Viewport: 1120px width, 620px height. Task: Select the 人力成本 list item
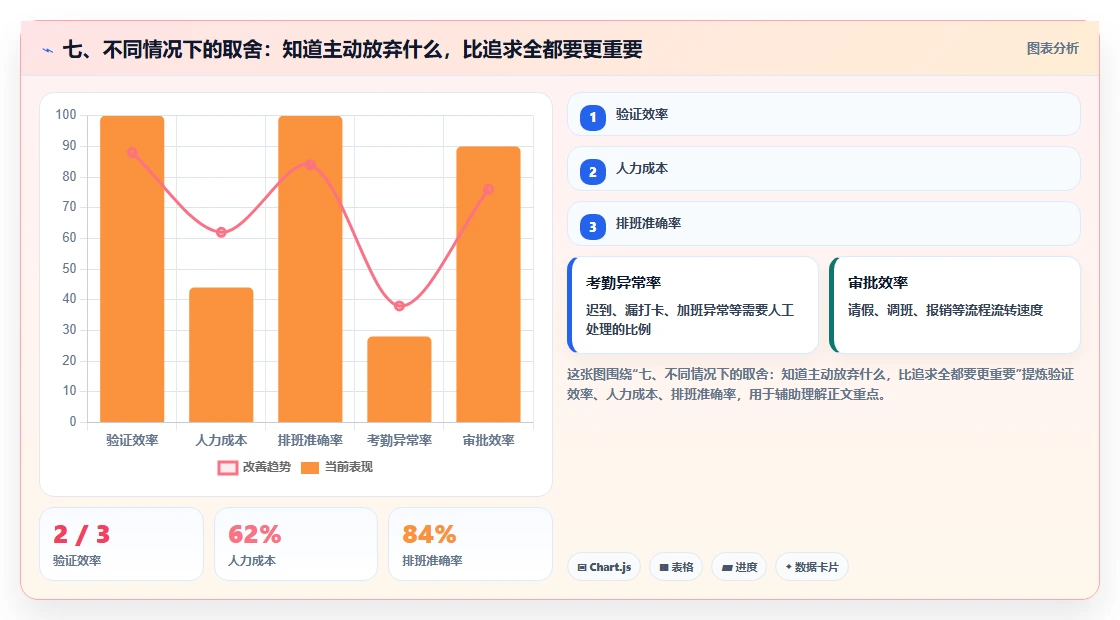pyautogui.click(x=824, y=169)
